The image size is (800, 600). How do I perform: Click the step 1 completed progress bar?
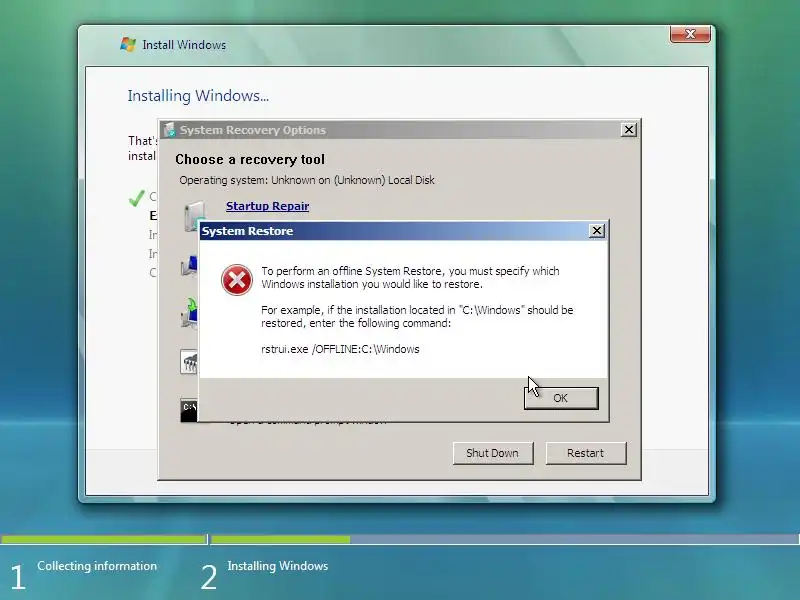click(104, 539)
